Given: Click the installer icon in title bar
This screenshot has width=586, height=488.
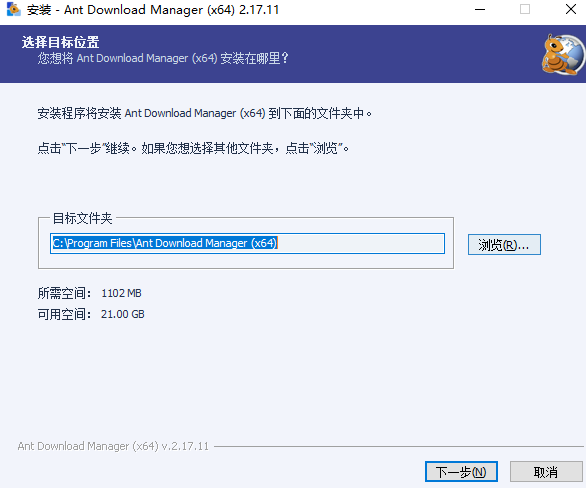Looking at the screenshot, I should coord(14,10).
